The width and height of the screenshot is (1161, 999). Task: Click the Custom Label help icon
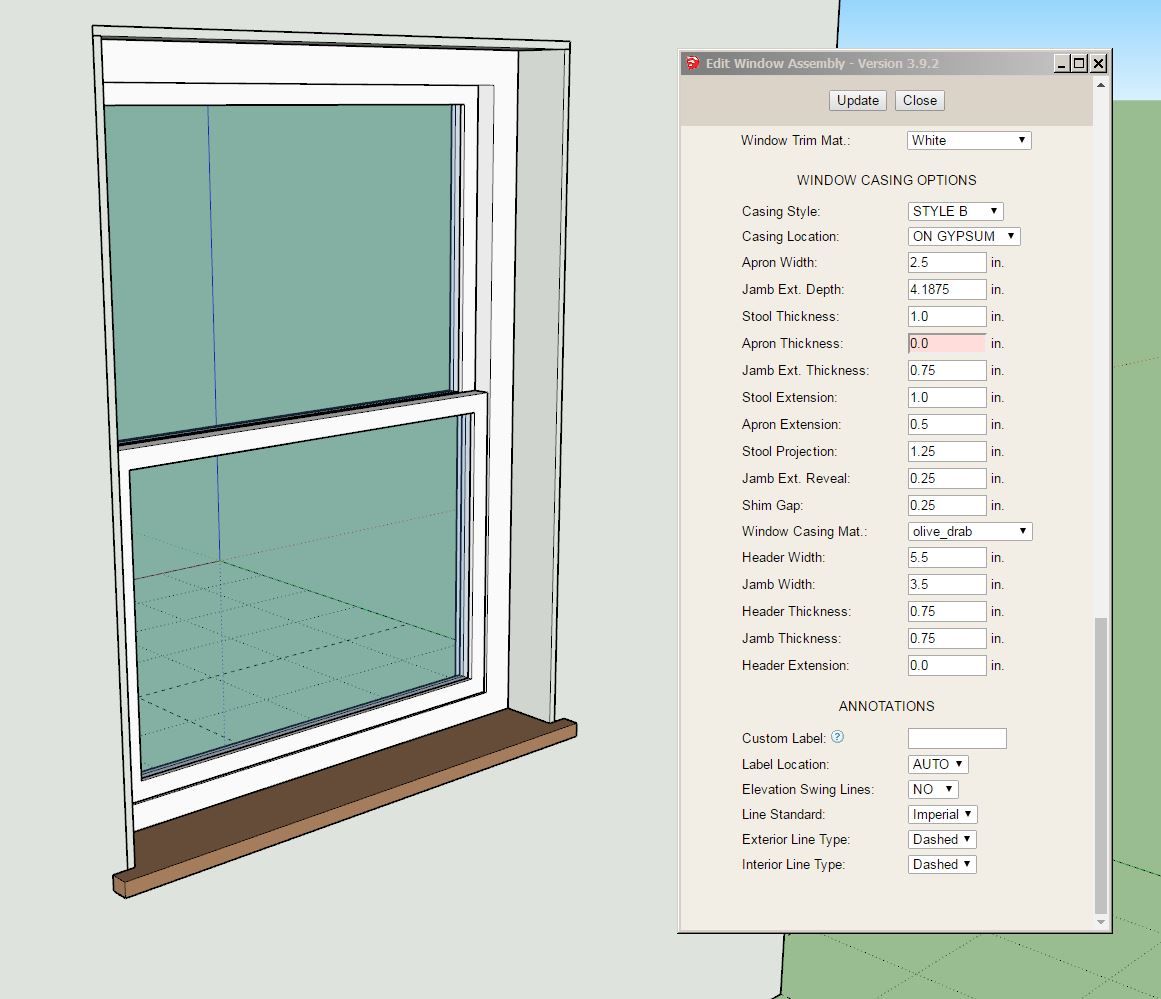tap(838, 737)
